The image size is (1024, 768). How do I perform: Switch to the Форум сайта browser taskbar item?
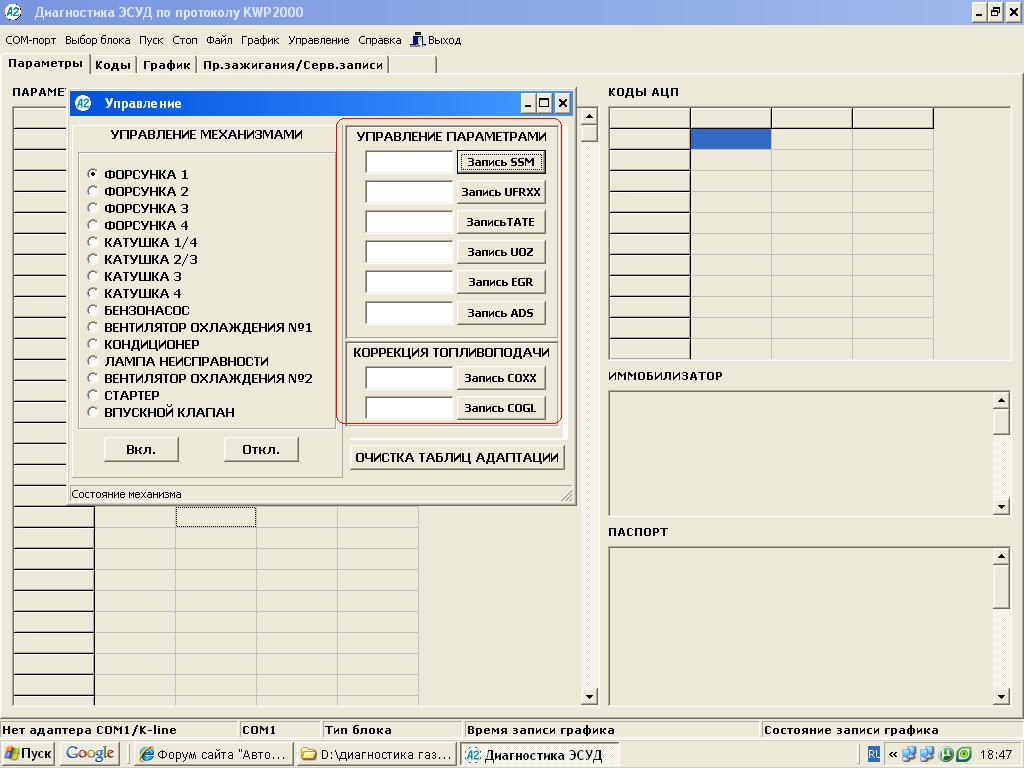click(x=214, y=754)
